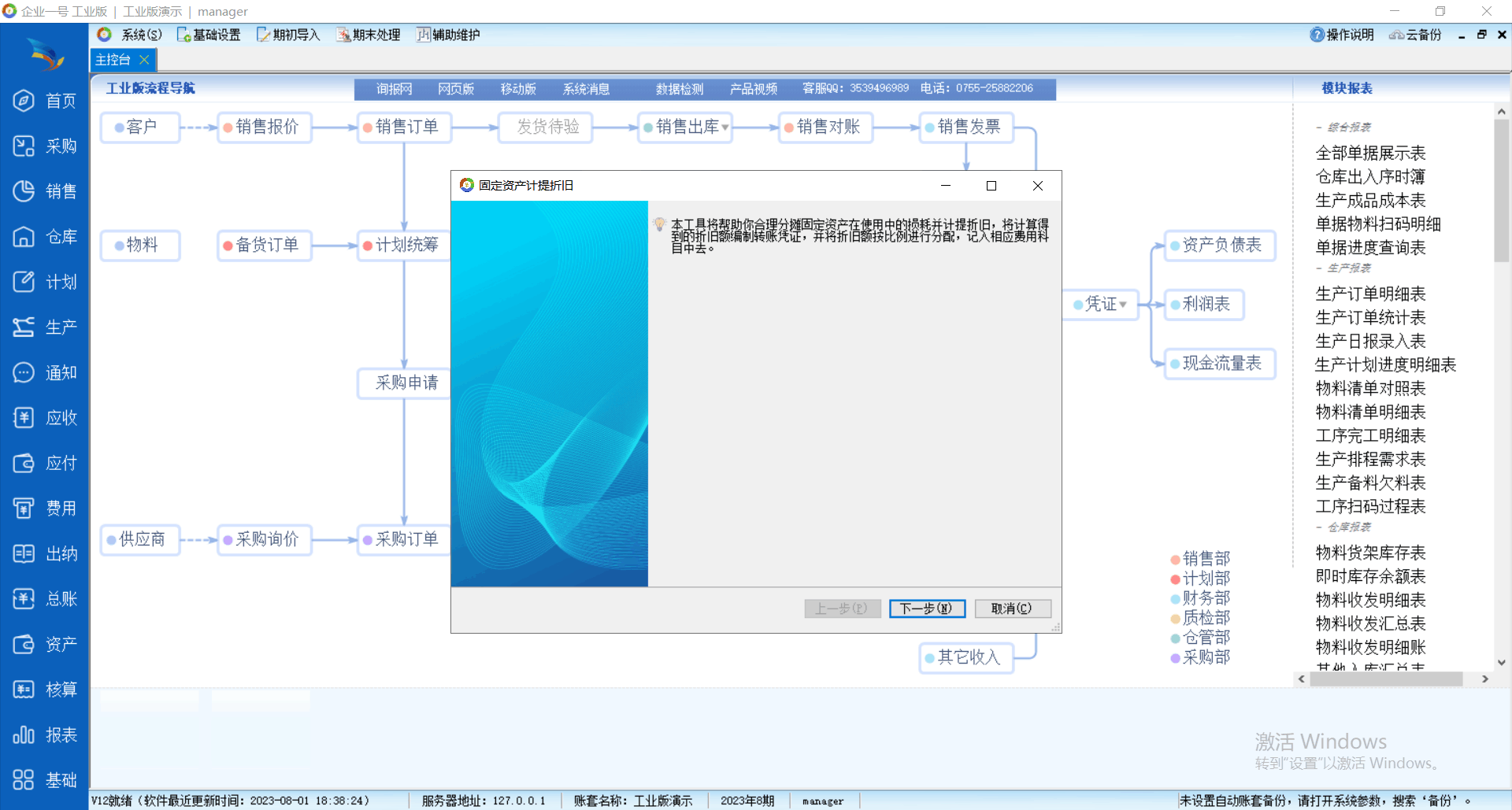1512x810 pixels.
Task: Open the 生产 production sidebar icon
Action: tap(24, 327)
